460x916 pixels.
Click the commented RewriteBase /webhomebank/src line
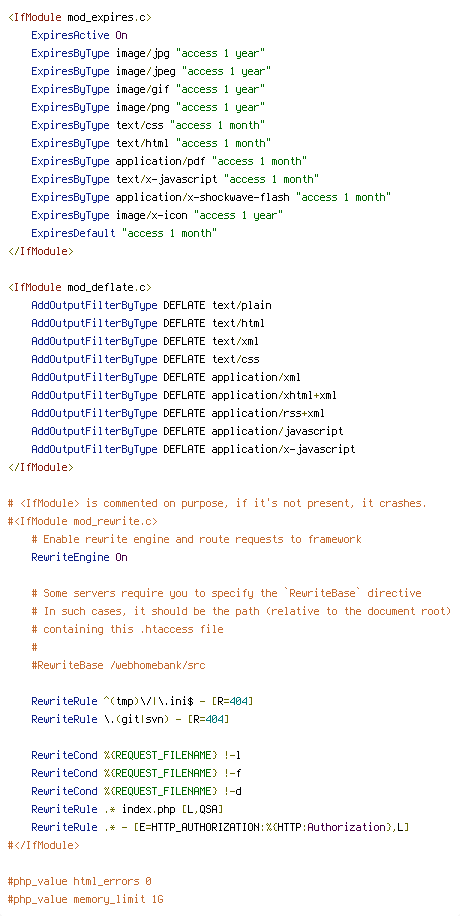119,665
